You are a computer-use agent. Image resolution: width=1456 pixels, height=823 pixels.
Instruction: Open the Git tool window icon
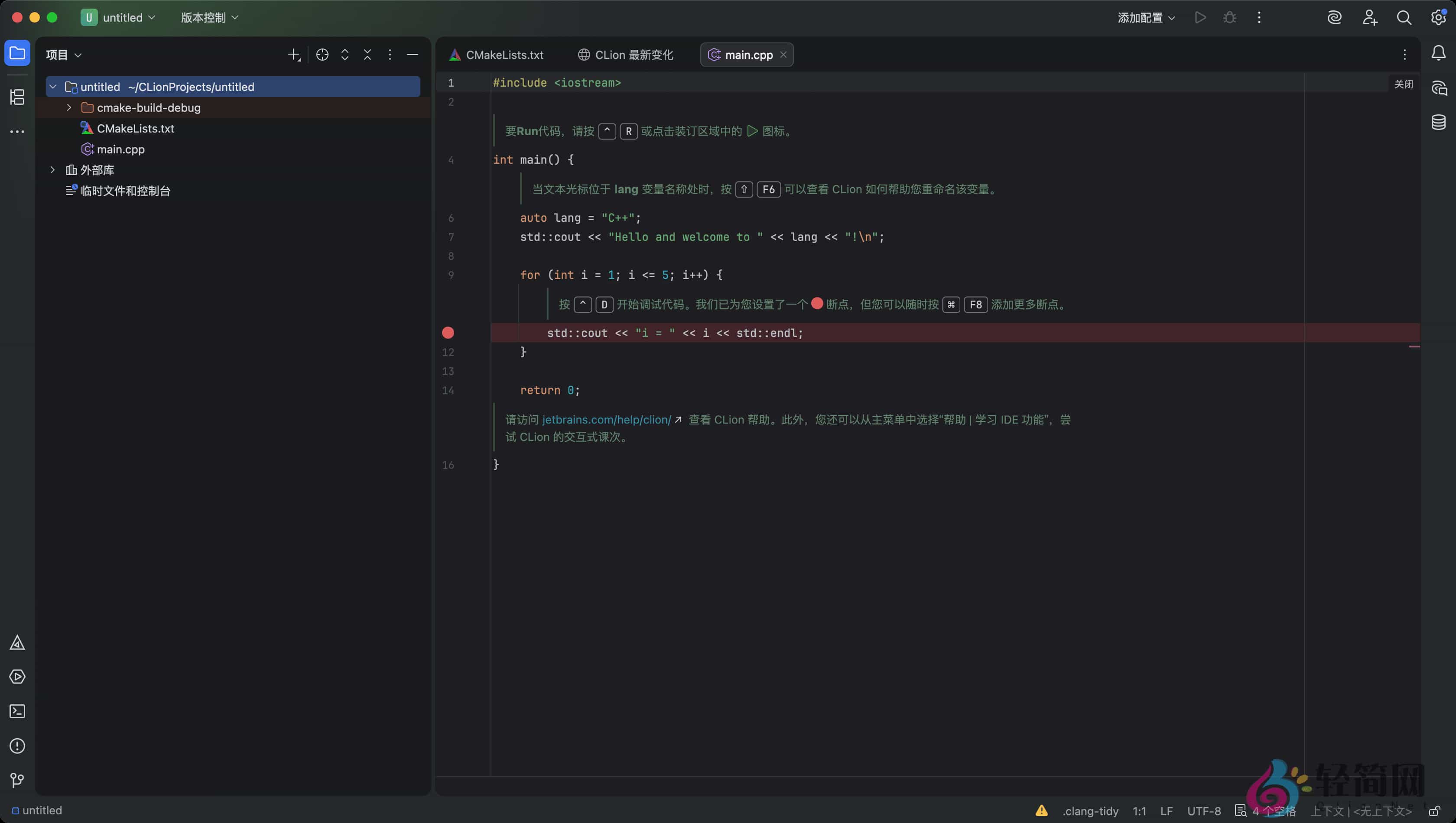(17, 780)
